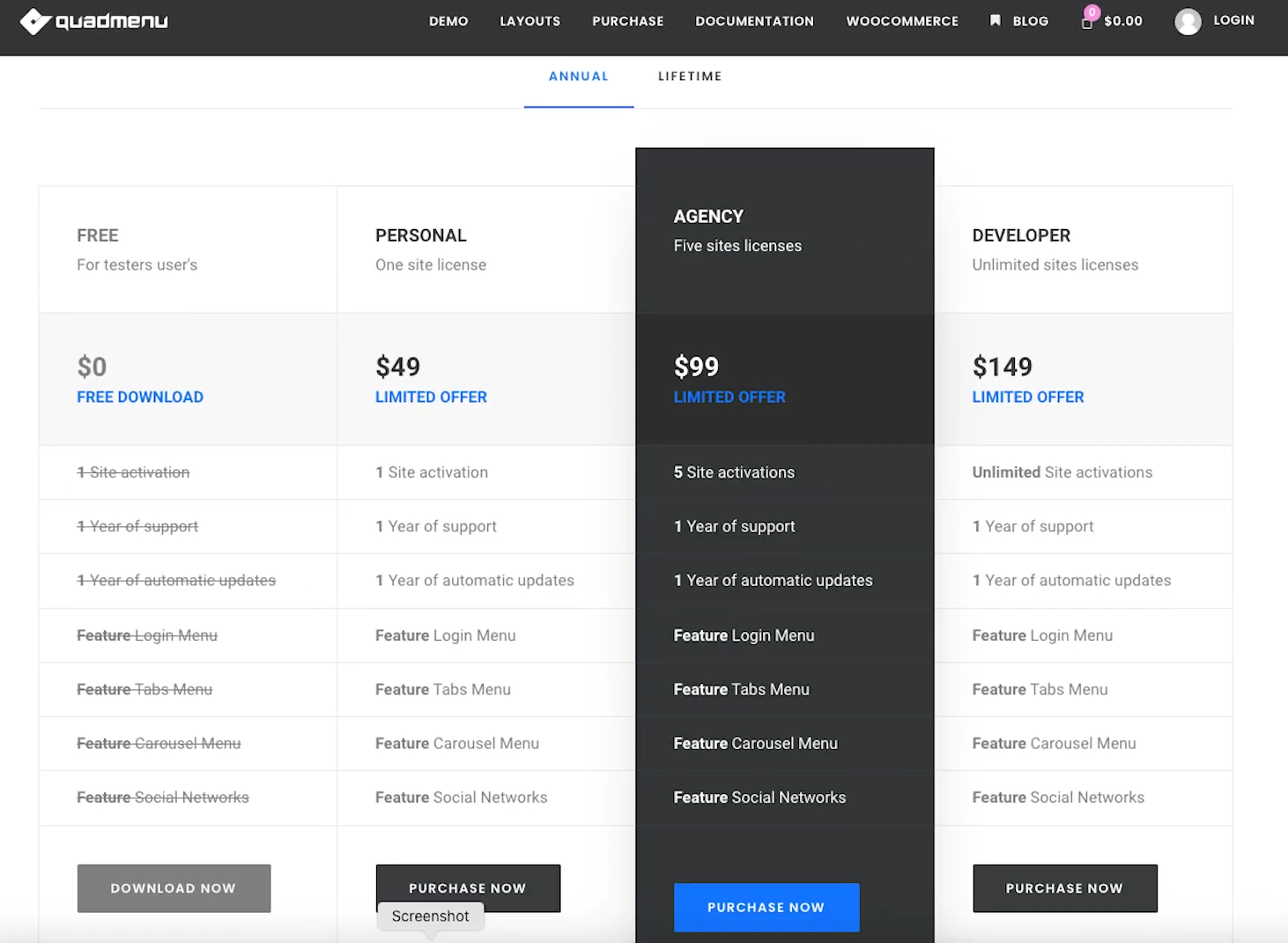Go to Purchase in the navigation
The width and height of the screenshot is (1288, 943).
click(x=627, y=21)
